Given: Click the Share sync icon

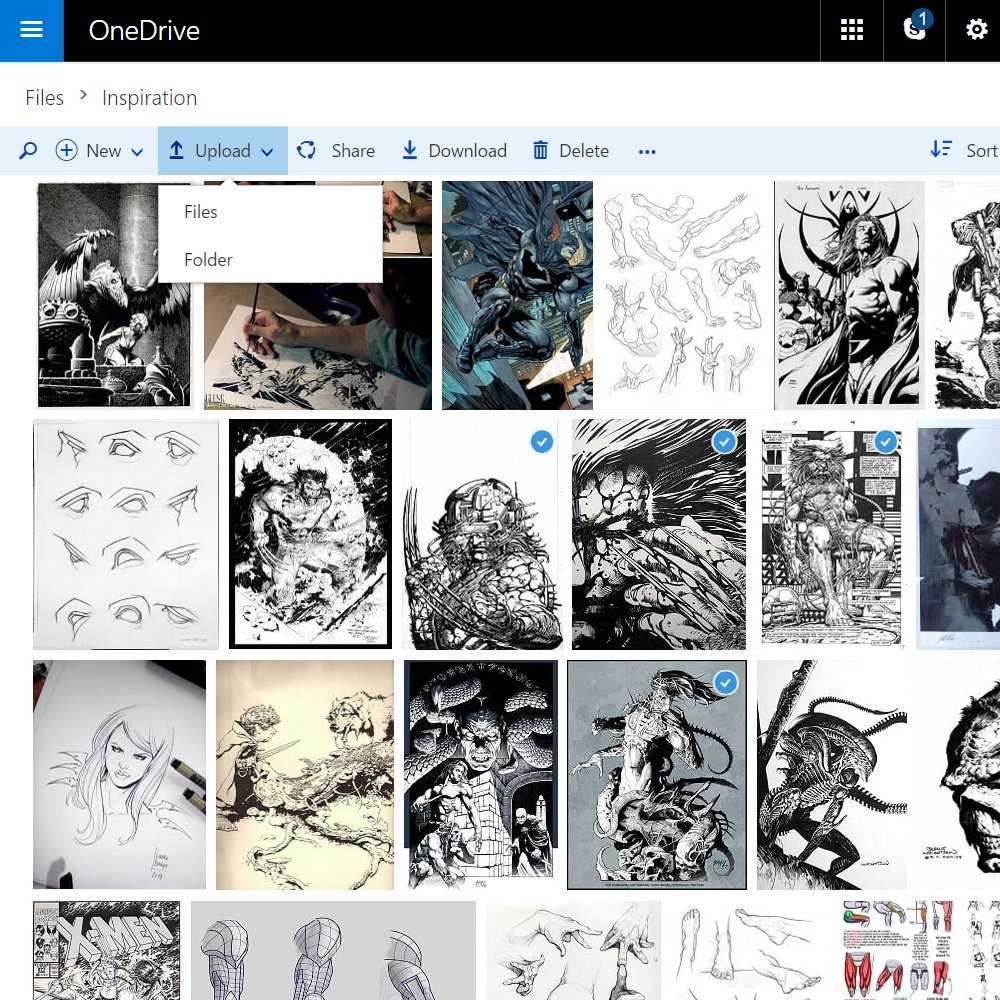Looking at the screenshot, I should pos(306,151).
